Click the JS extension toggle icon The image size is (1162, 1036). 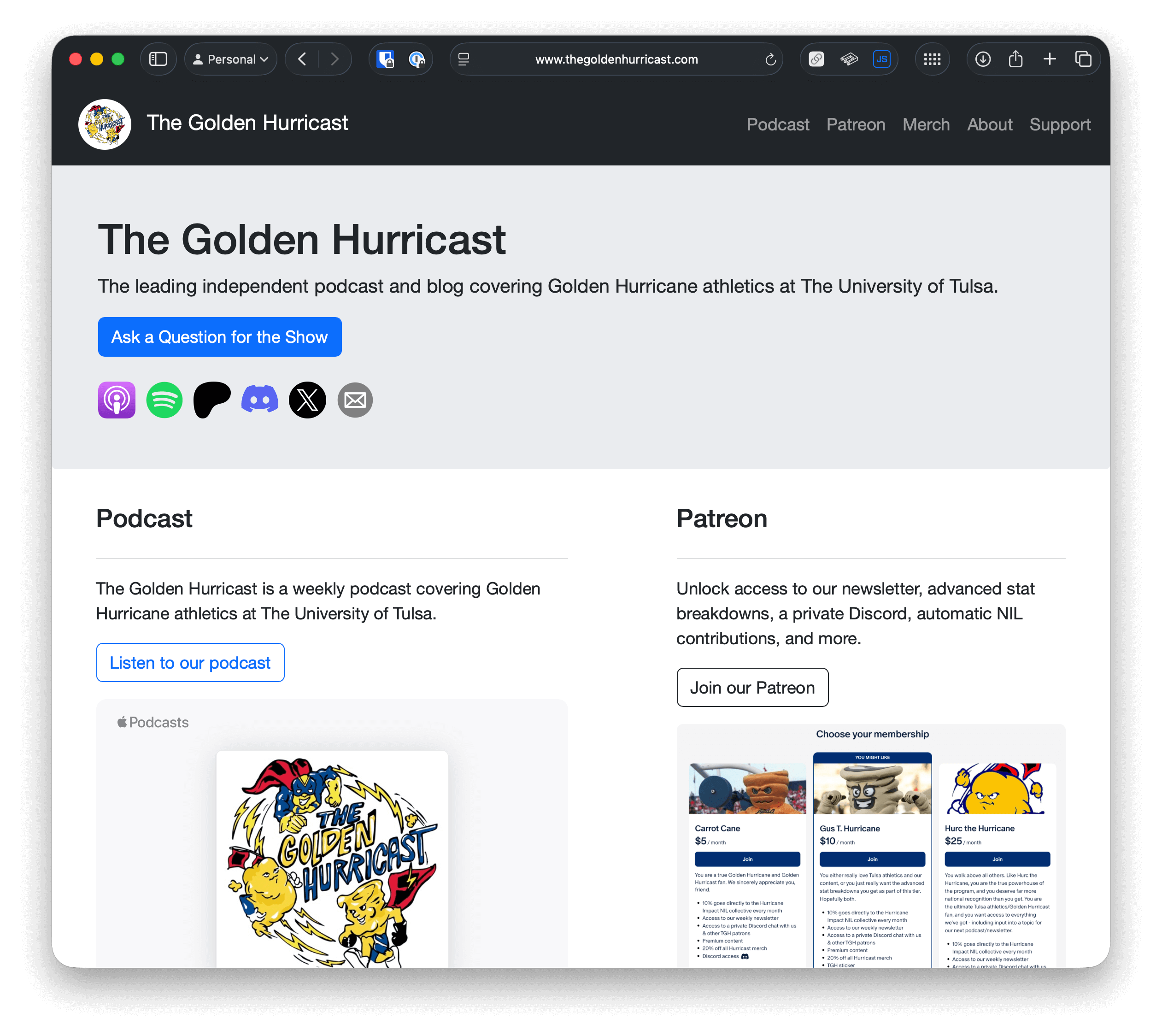tap(881, 59)
